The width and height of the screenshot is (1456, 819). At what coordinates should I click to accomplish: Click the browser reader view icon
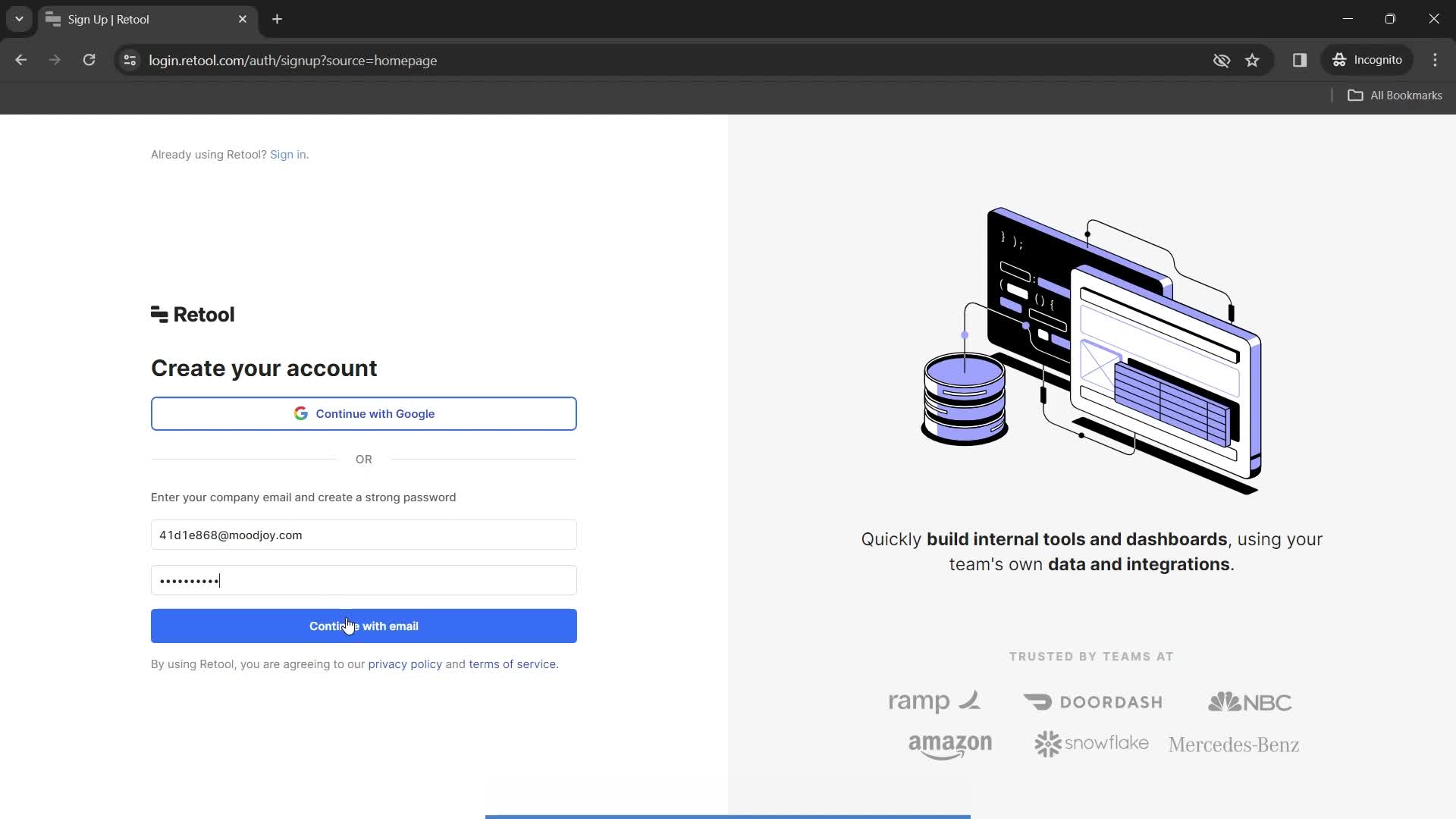coord(1301,60)
